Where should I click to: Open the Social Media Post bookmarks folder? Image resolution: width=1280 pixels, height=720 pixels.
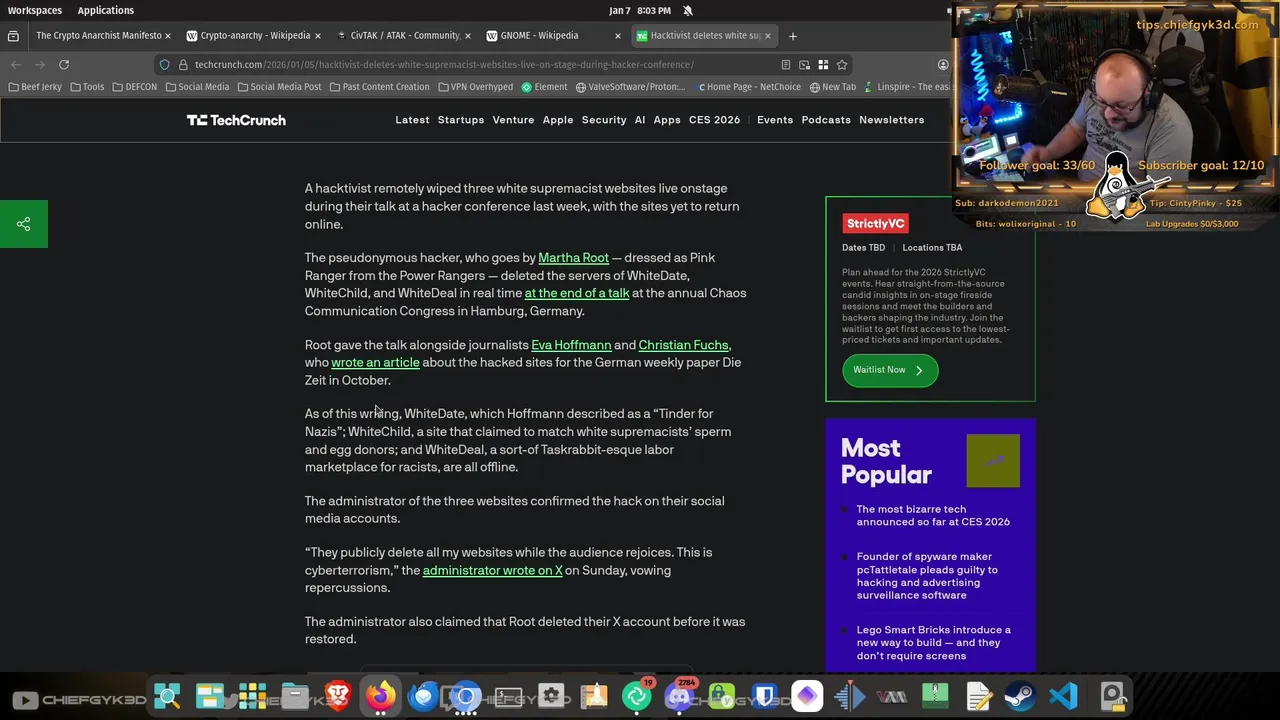(279, 87)
